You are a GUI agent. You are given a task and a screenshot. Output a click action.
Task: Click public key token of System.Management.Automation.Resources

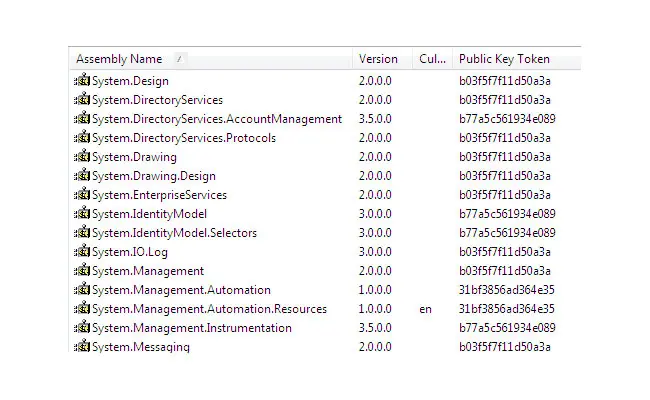[x=507, y=309]
